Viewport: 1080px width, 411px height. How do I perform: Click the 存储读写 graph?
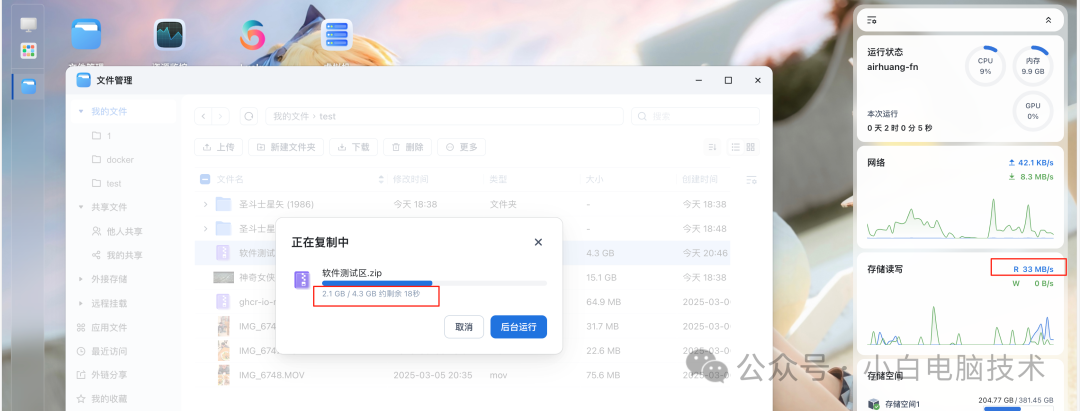960,324
